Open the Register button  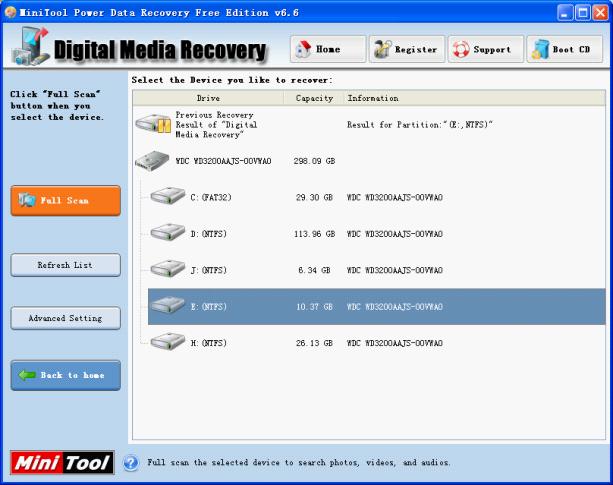click(407, 49)
